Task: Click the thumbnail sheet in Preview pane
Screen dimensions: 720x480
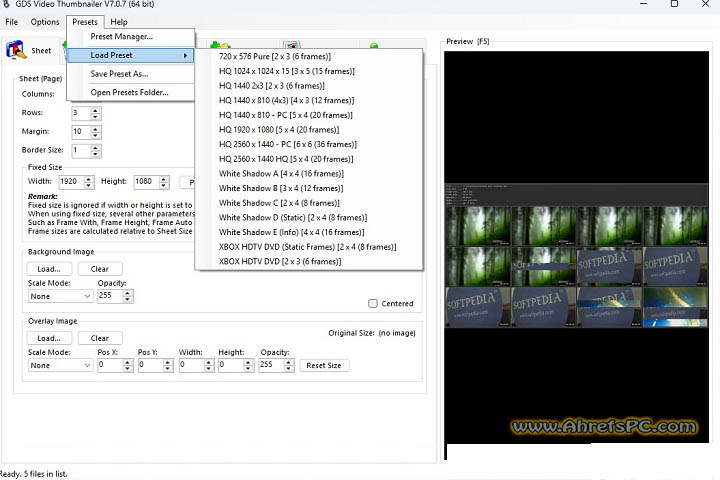Action: (x=576, y=255)
